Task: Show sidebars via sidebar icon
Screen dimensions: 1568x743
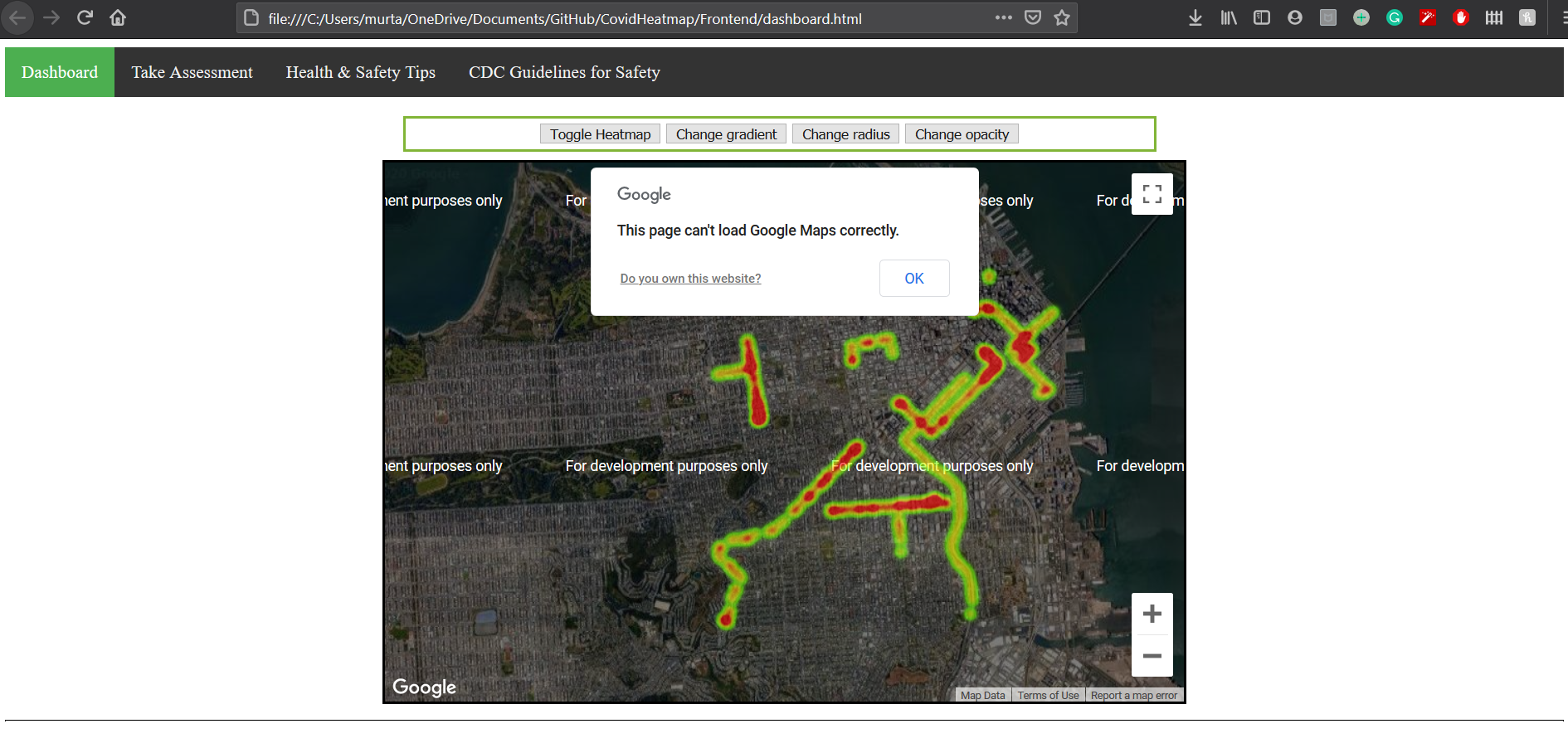Action: click(1262, 17)
